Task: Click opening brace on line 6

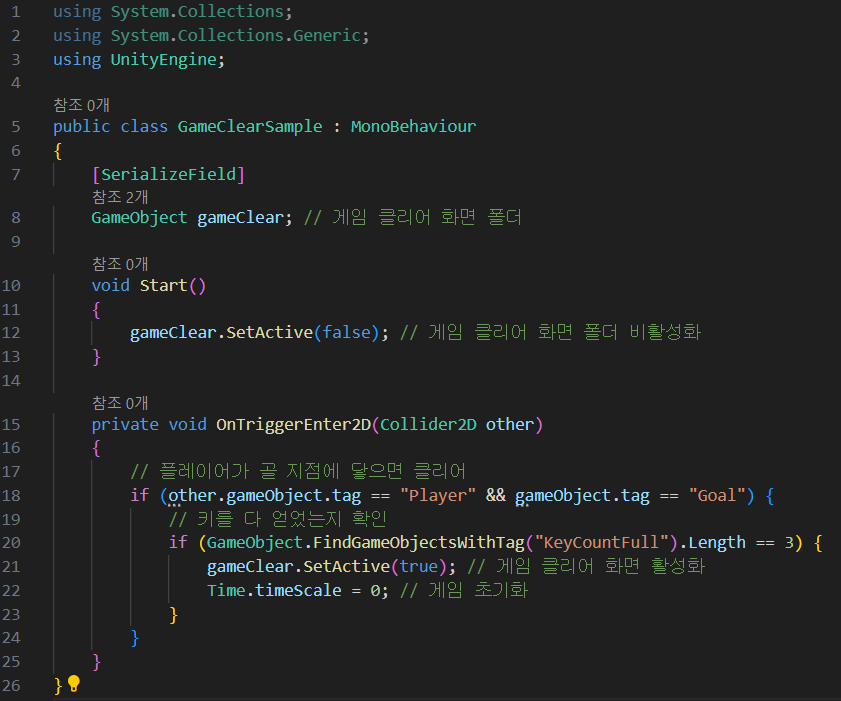Action: coord(58,151)
